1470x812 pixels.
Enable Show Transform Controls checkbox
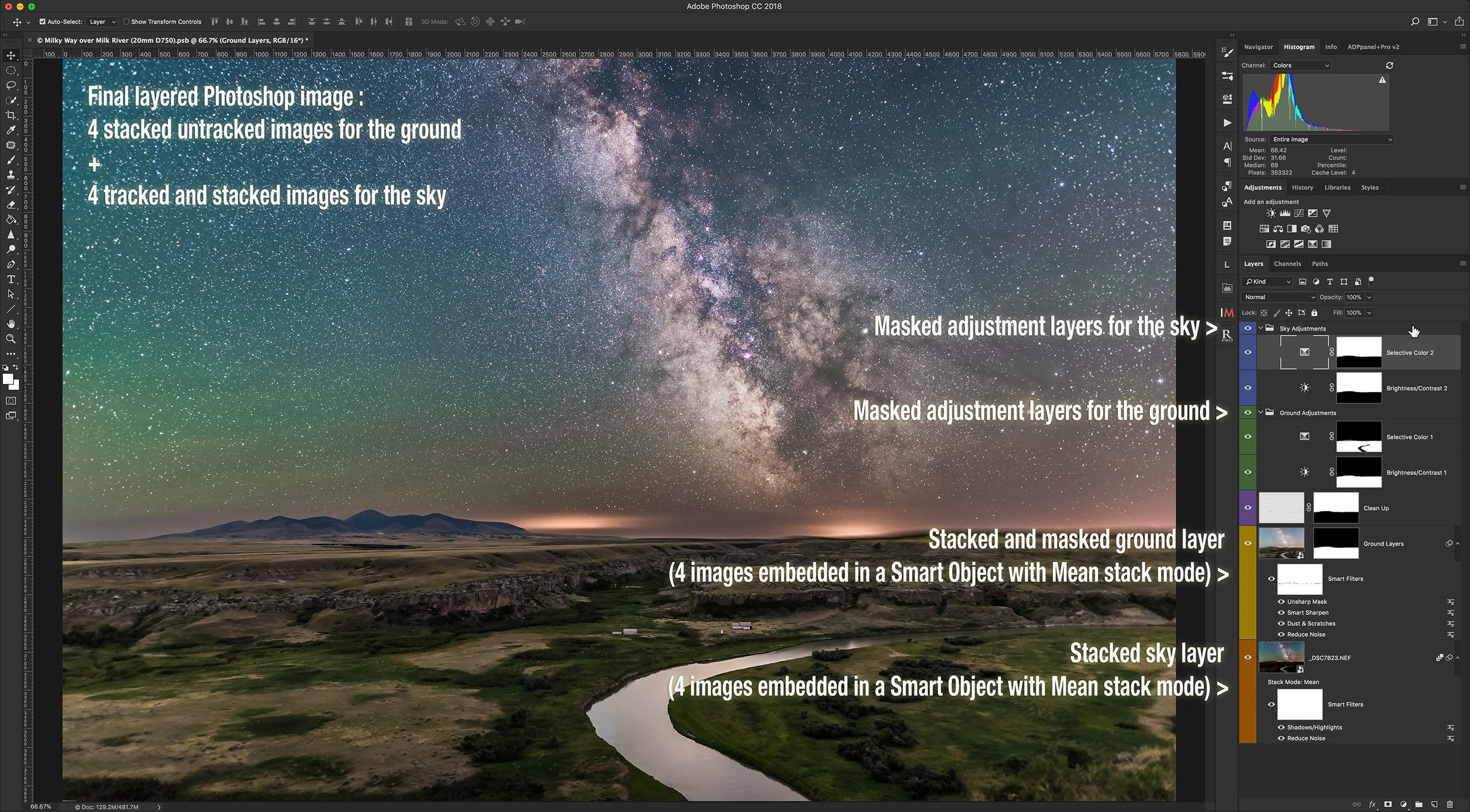click(127, 22)
